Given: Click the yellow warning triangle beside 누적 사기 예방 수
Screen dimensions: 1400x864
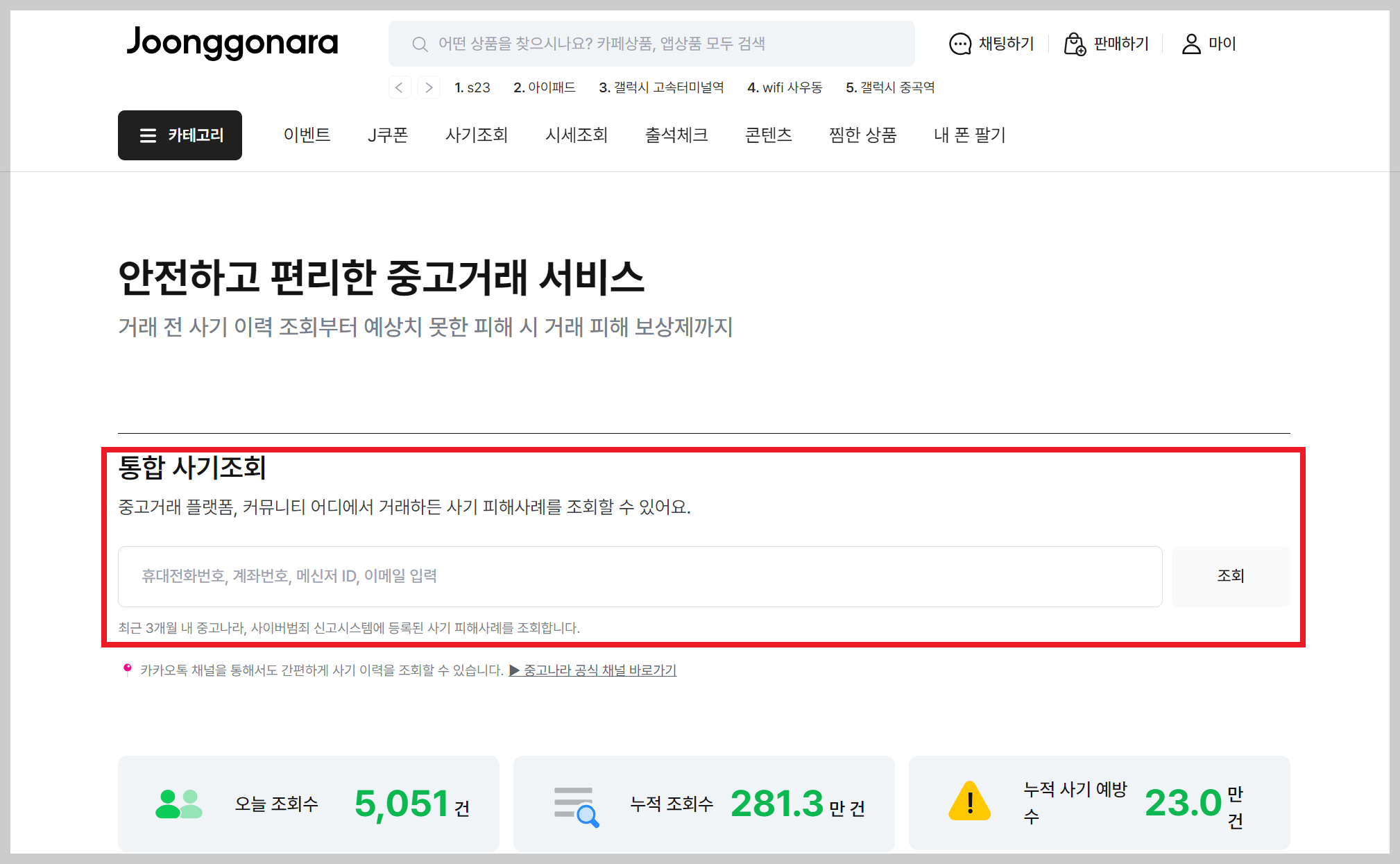Looking at the screenshot, I should tap(969, 802).
